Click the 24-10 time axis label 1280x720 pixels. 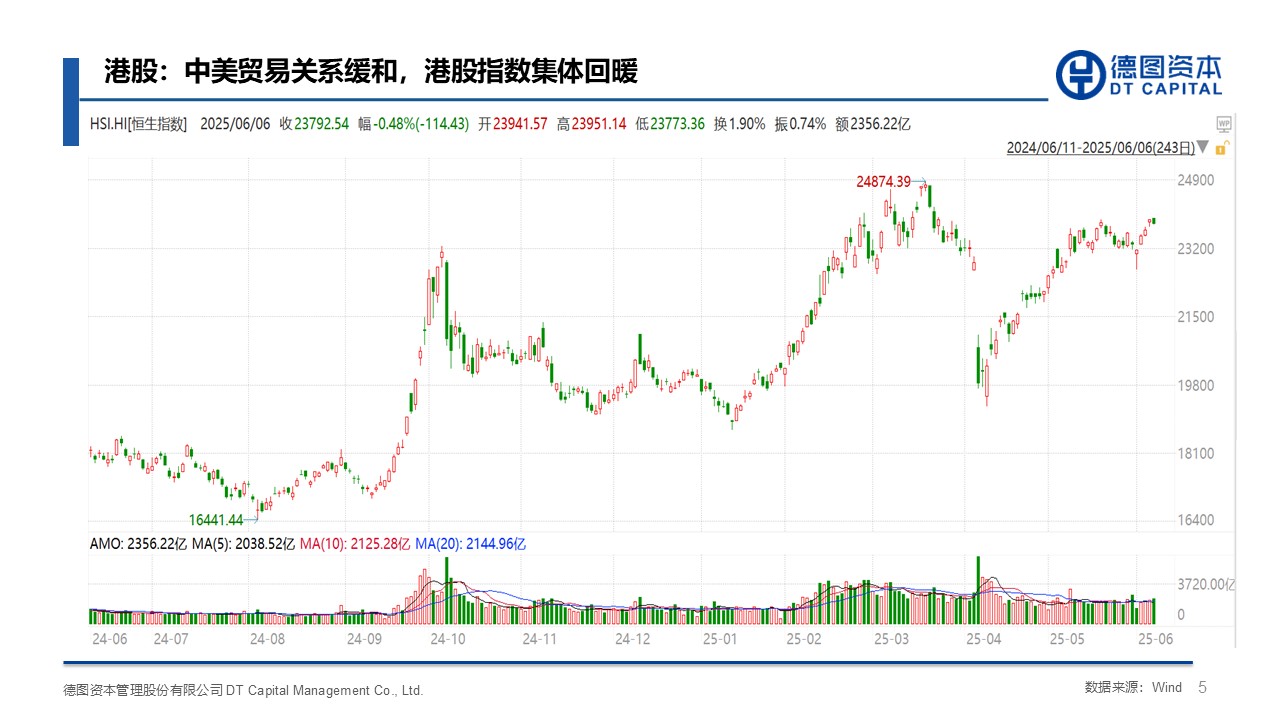click(446, 638)
